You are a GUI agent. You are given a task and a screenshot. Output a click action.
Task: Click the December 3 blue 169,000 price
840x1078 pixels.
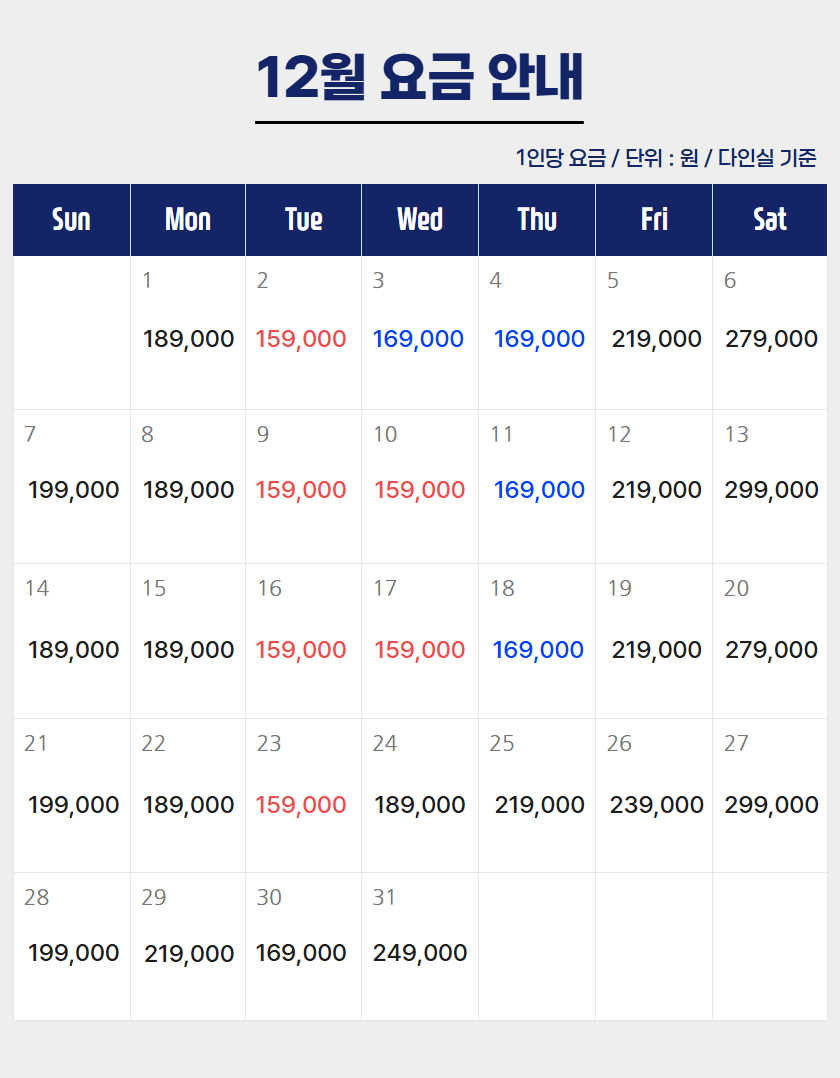pos(418,339)
